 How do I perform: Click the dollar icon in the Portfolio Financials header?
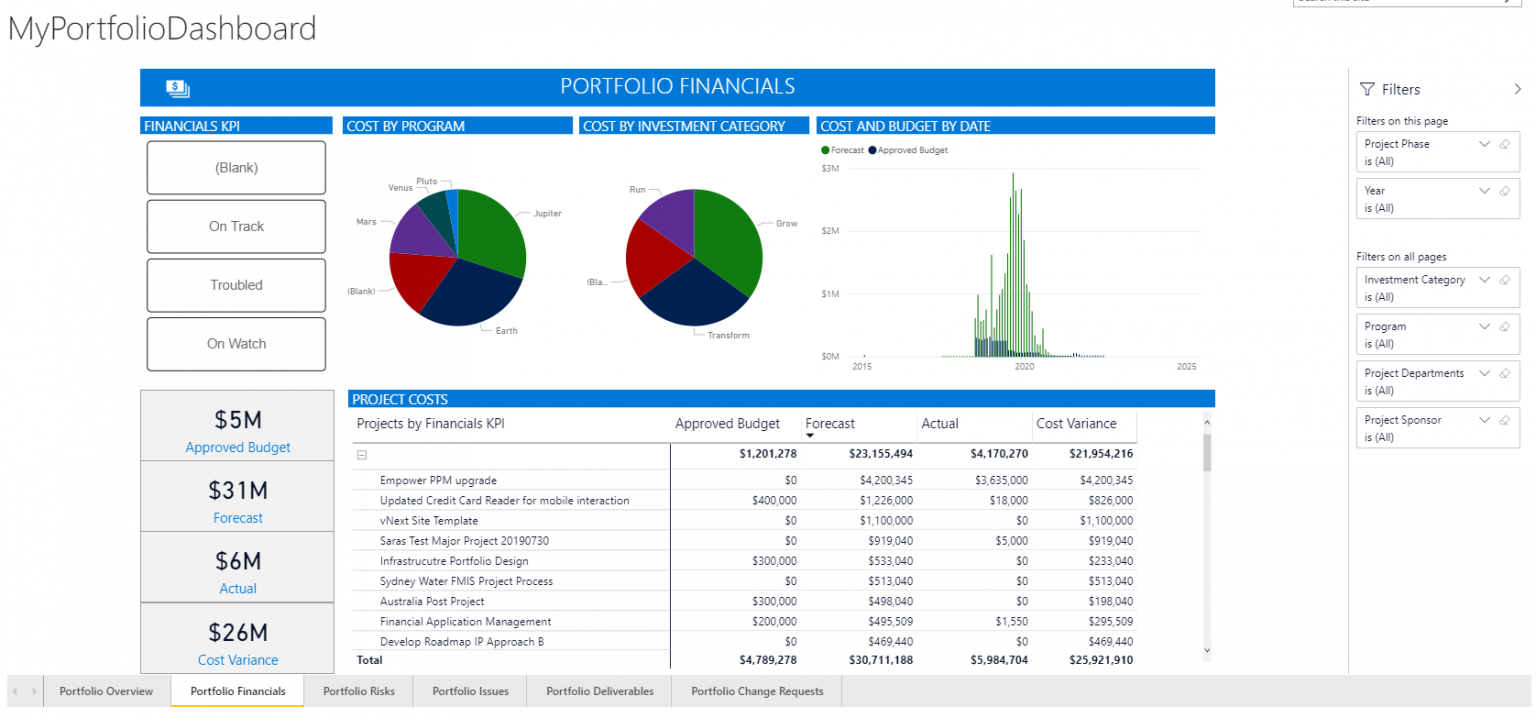178,87
